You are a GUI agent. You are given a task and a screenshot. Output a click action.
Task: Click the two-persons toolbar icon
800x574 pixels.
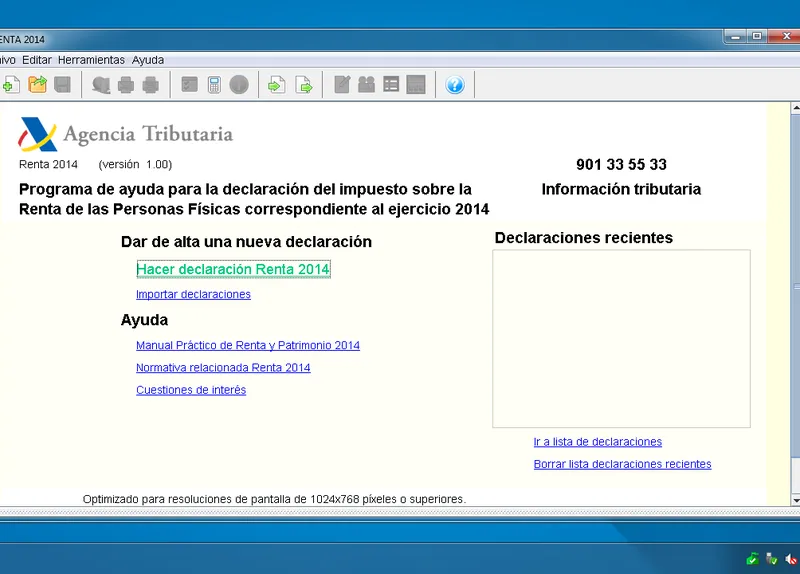[366, 84]
